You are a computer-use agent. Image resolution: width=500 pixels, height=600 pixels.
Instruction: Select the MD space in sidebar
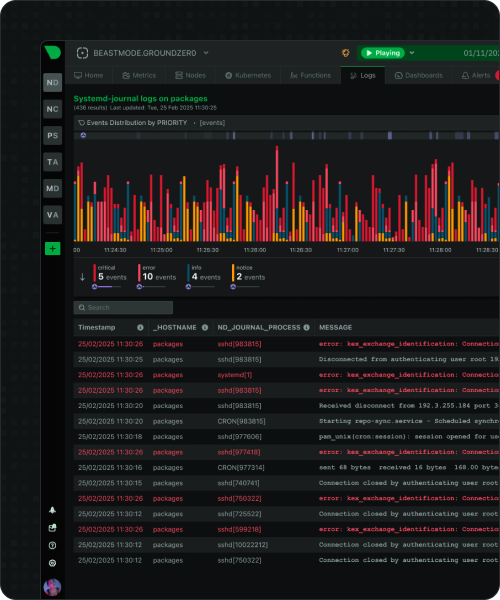click(52, 188)
